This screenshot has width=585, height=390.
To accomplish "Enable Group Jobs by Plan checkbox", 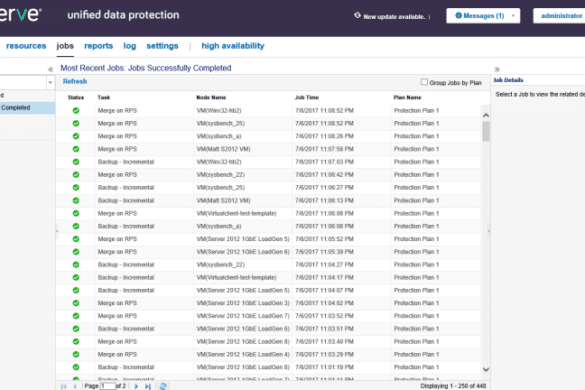I will [424, 82].
